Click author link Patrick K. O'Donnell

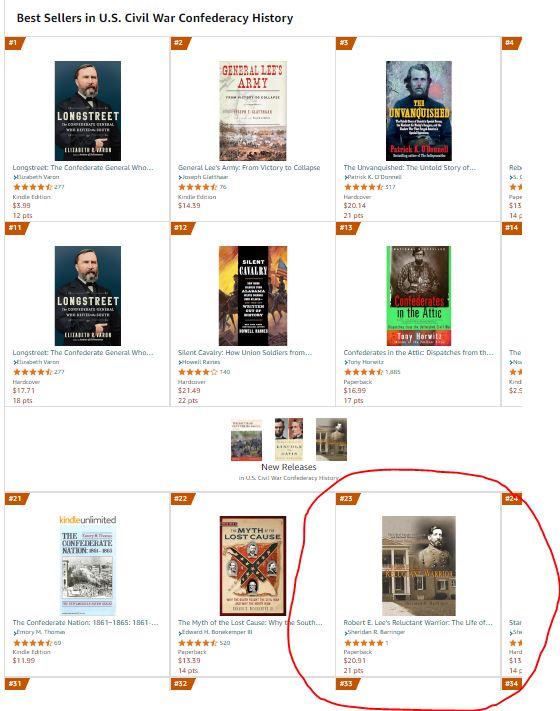tap(374, 177)
